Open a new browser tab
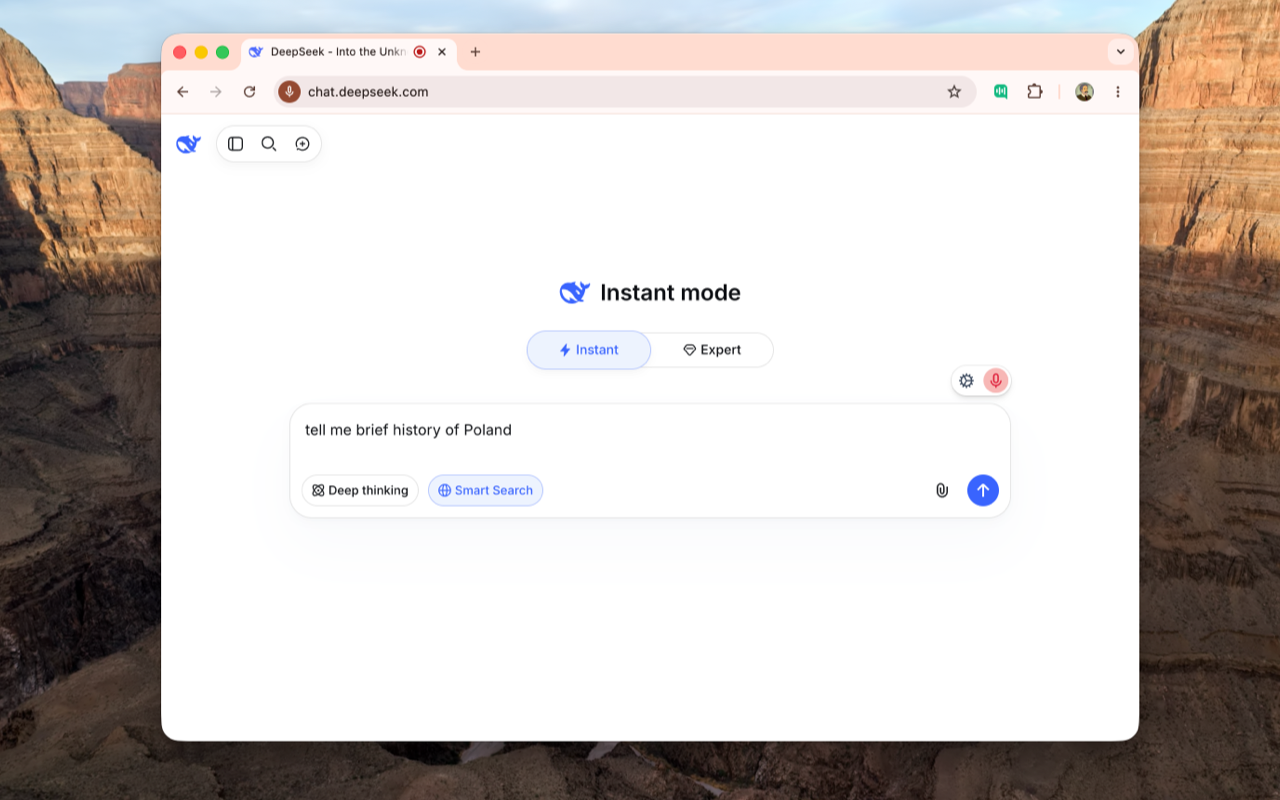Screen dimensions: 1280x800 (475, 52)
